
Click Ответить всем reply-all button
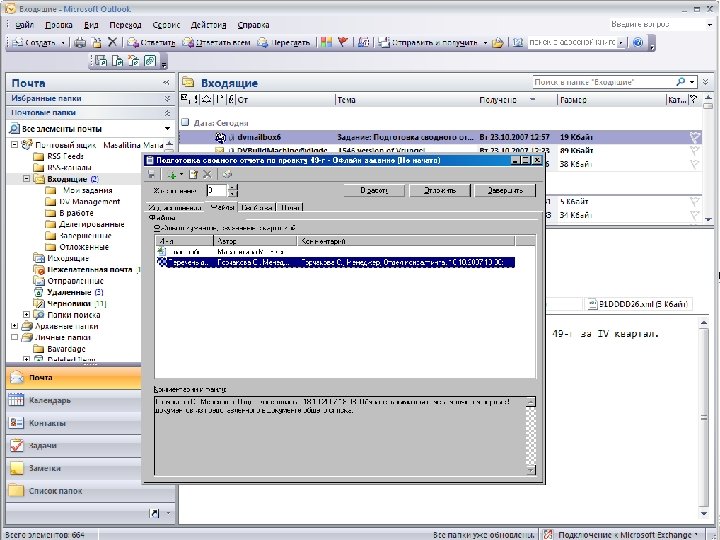[216, 43]
